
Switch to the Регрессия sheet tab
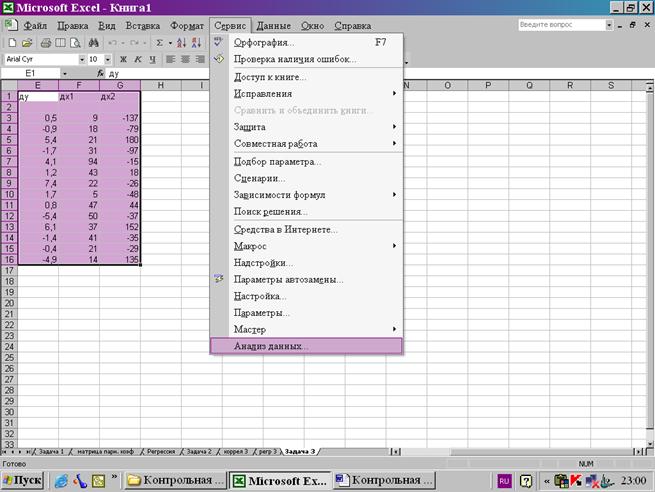click(x=161, y=451)
